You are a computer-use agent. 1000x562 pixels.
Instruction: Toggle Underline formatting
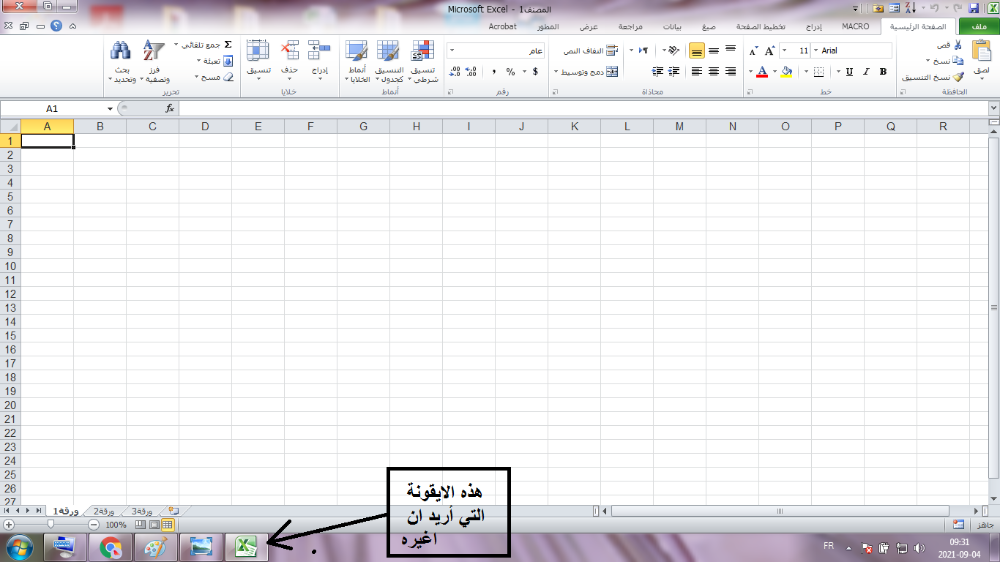849,72
